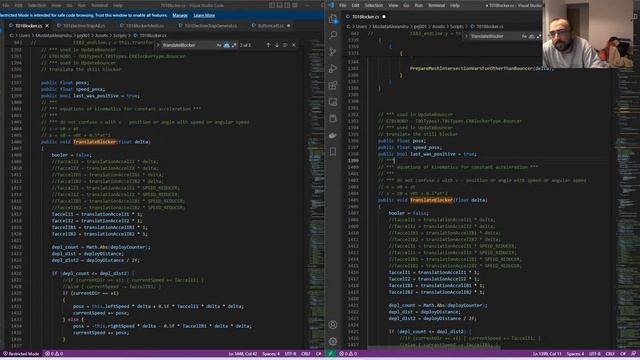
Task: Toggle Match Whole Word in left find widget
Action: click(x=227, y=45)
